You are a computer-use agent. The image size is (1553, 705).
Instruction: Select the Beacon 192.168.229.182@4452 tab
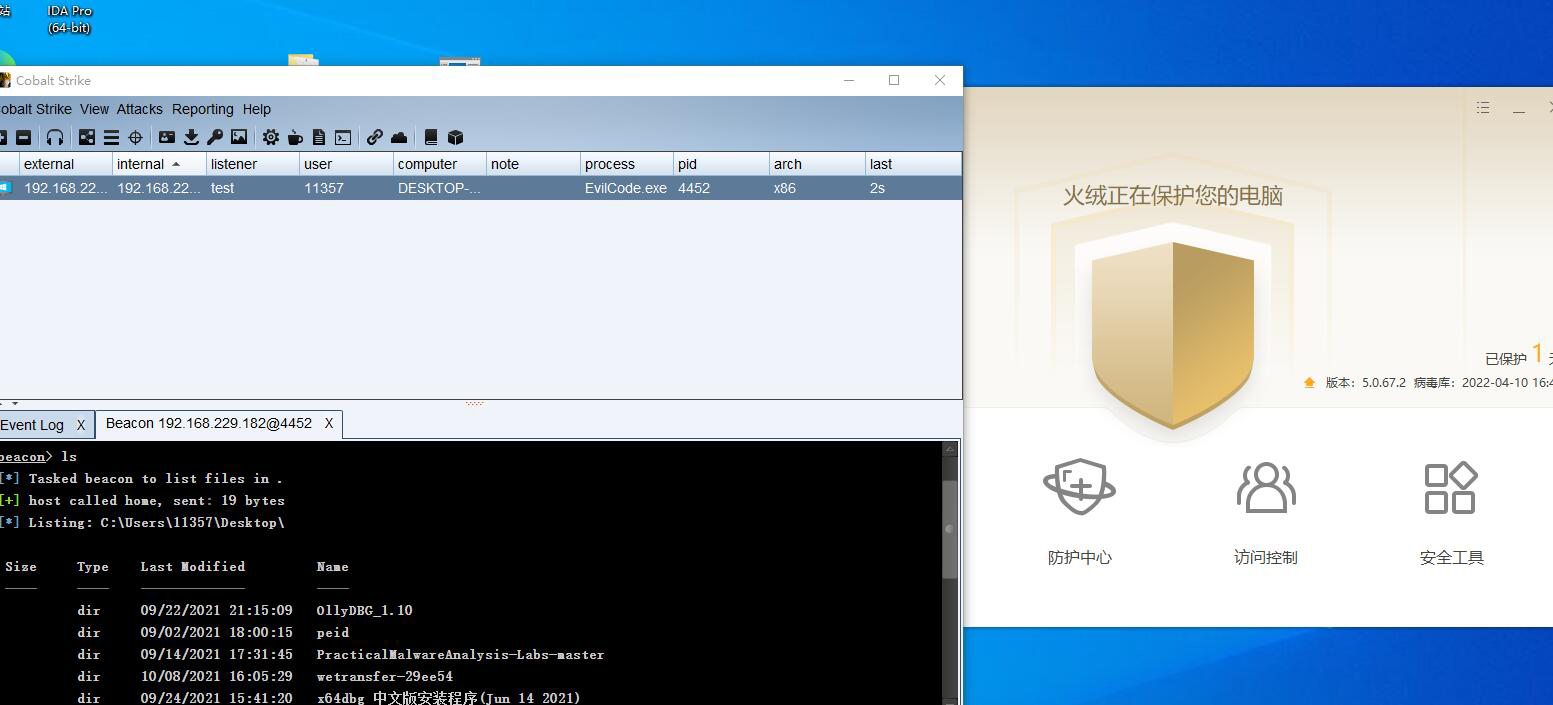pos(210,423)
